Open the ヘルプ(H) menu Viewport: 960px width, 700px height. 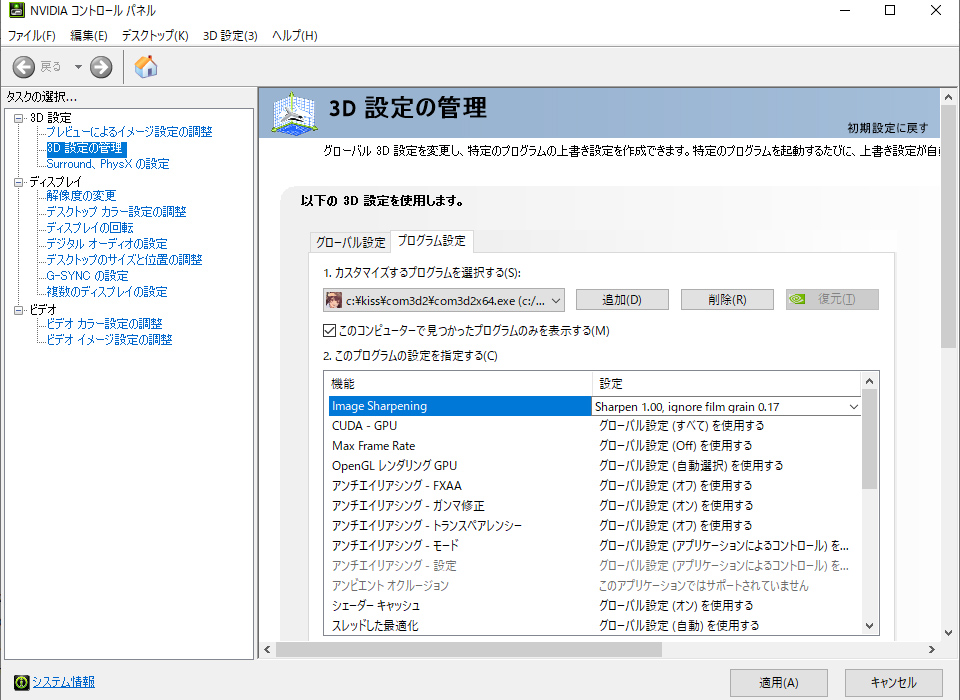tap(294, 36)
